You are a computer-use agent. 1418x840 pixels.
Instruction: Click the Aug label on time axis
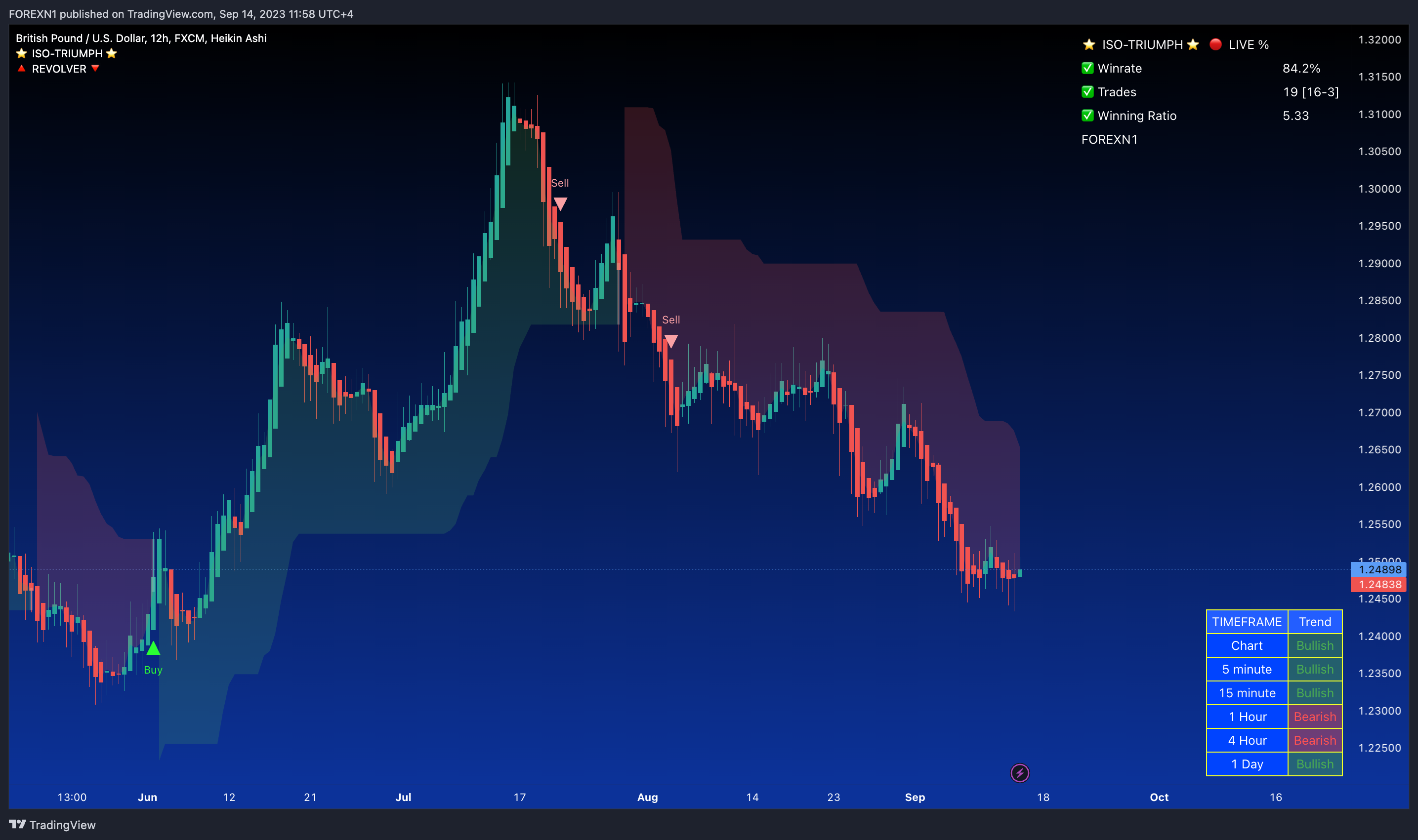click(x=647, y=797)
